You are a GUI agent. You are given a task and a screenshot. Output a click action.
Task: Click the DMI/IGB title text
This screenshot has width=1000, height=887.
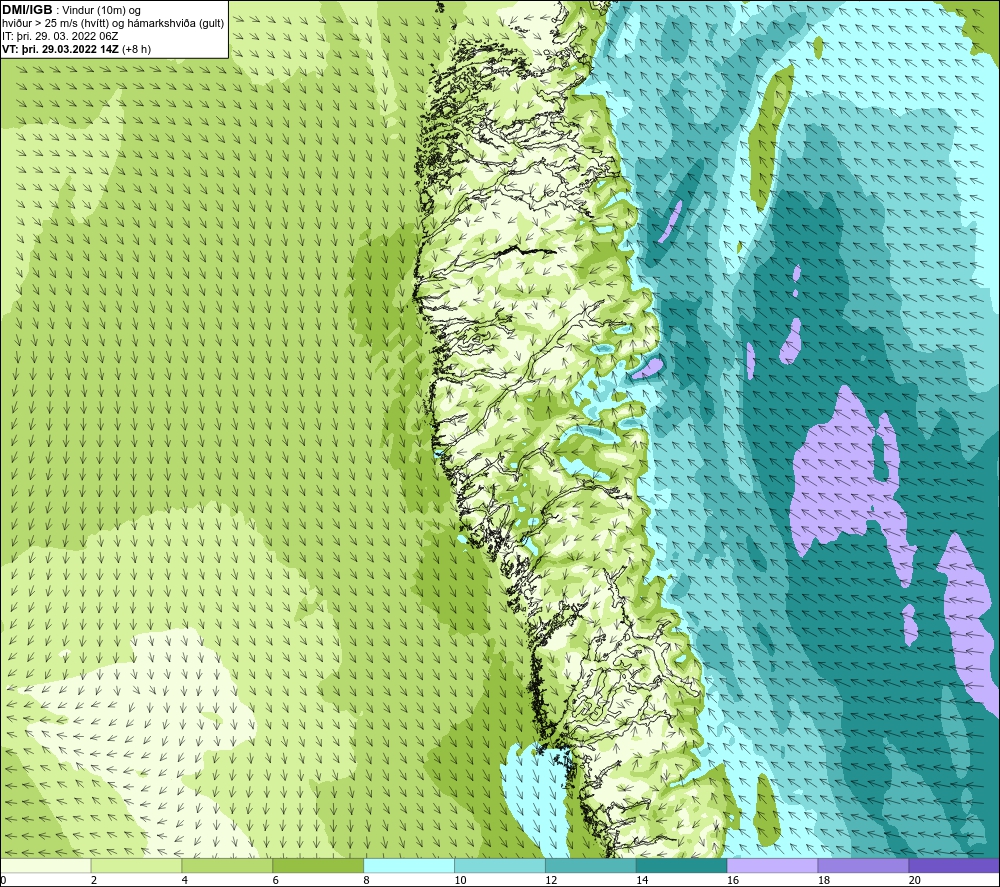tap(27, 10)
